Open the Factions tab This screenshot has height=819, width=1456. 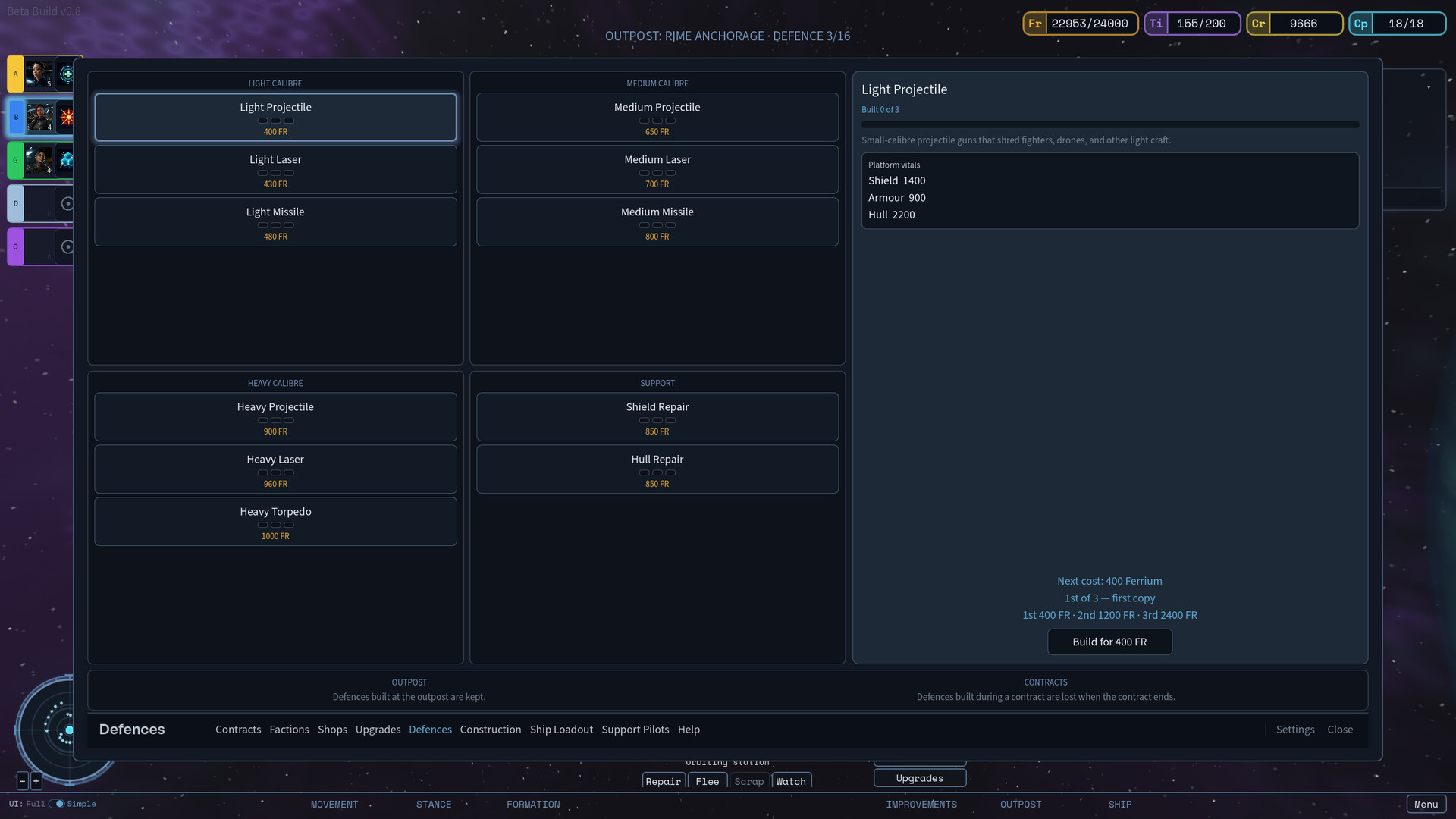click(x=289, y=730)
